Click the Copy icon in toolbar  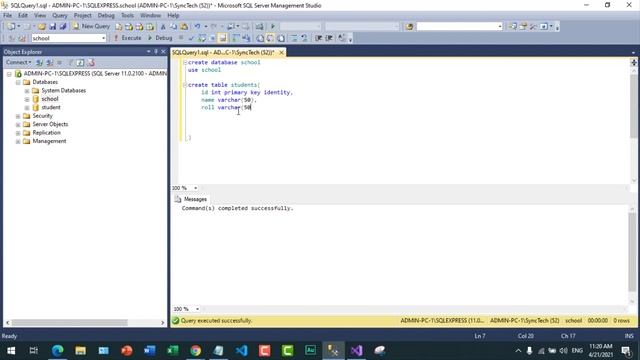pos(173,27)
